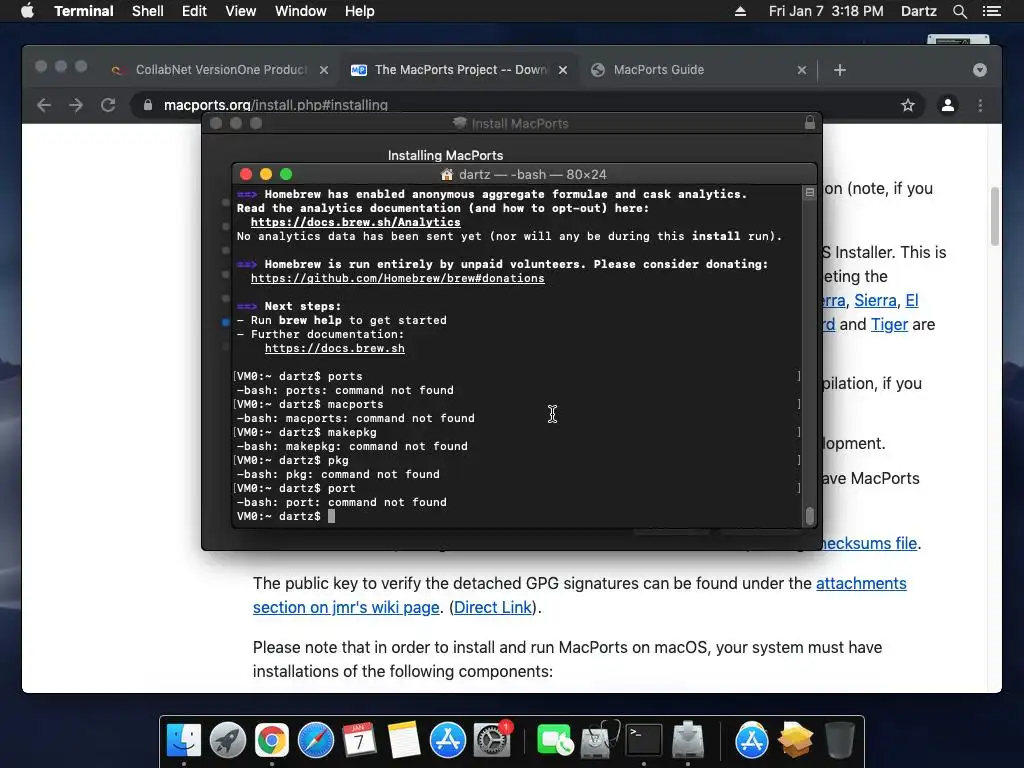The height and width of the screenshot is (768, 1024).
Task: Open Spotlight search in menu bar
Action: tap(959, 11)
